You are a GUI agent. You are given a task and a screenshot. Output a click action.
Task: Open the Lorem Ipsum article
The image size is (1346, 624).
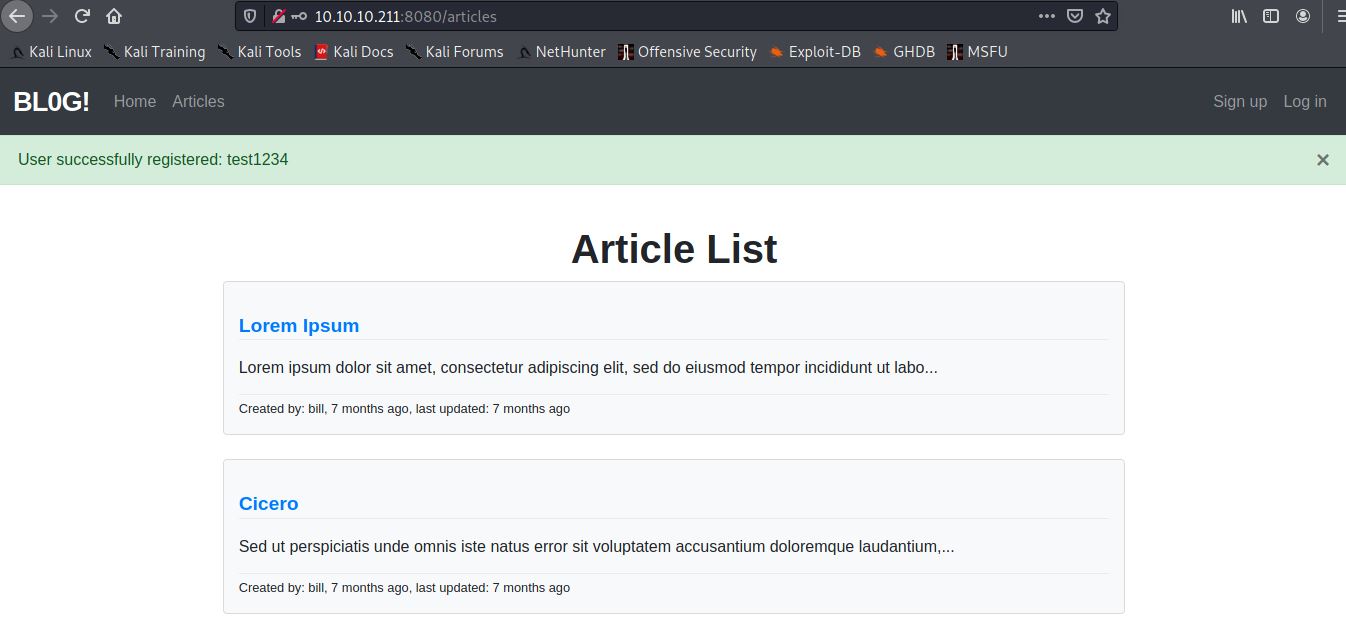pyautogui.click(x=298, y=325)
